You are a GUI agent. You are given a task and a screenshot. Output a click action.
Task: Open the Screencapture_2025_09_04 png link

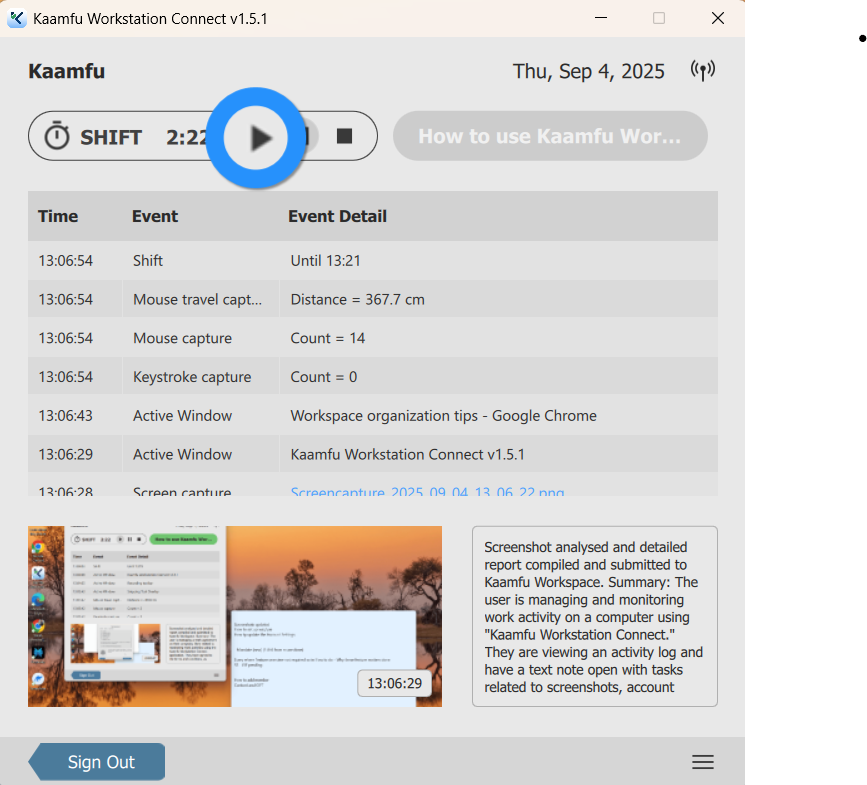[x=427, y=492]
